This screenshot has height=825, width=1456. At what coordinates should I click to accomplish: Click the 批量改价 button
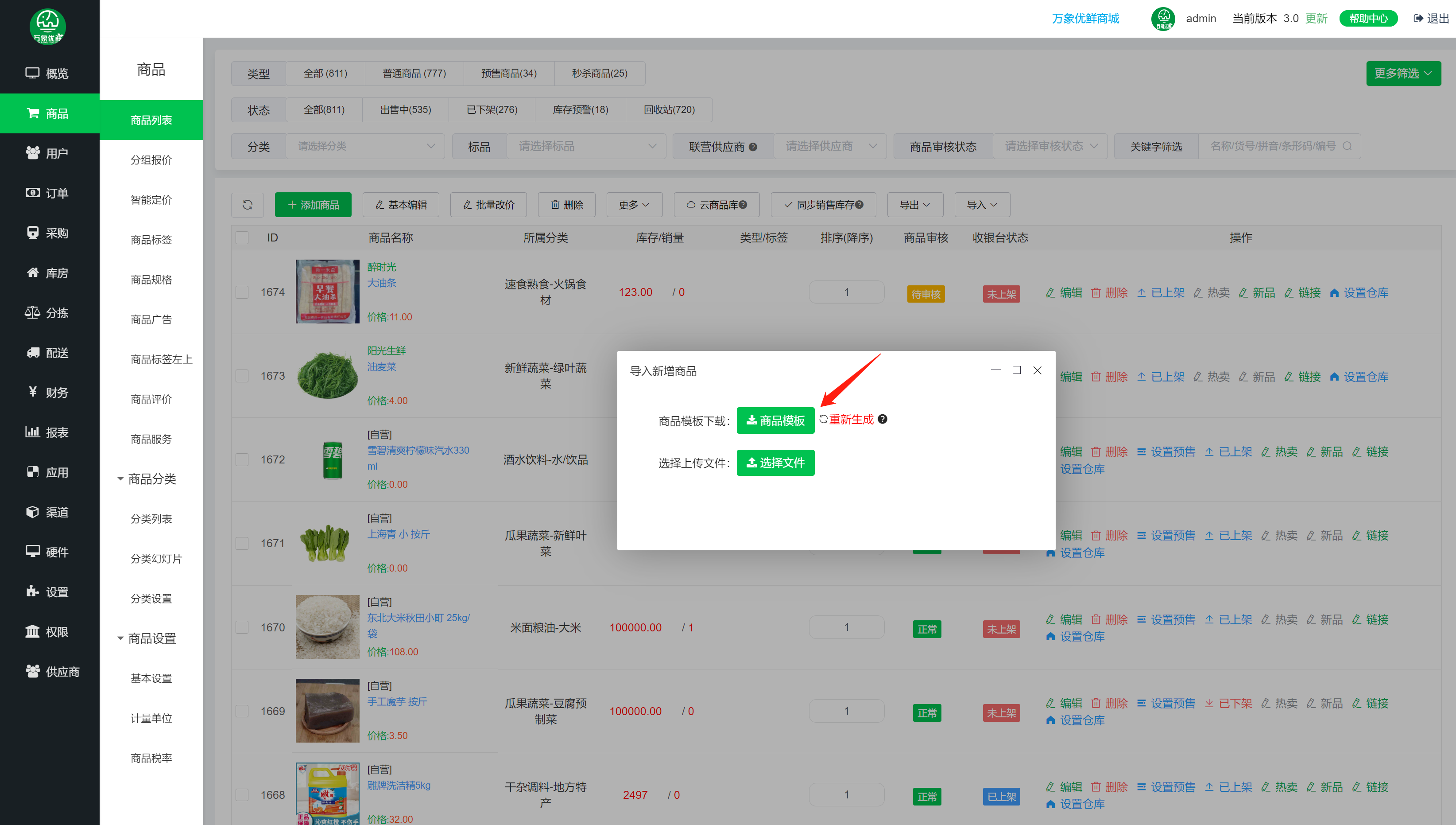pyautogui.click(x=488, y=205)
